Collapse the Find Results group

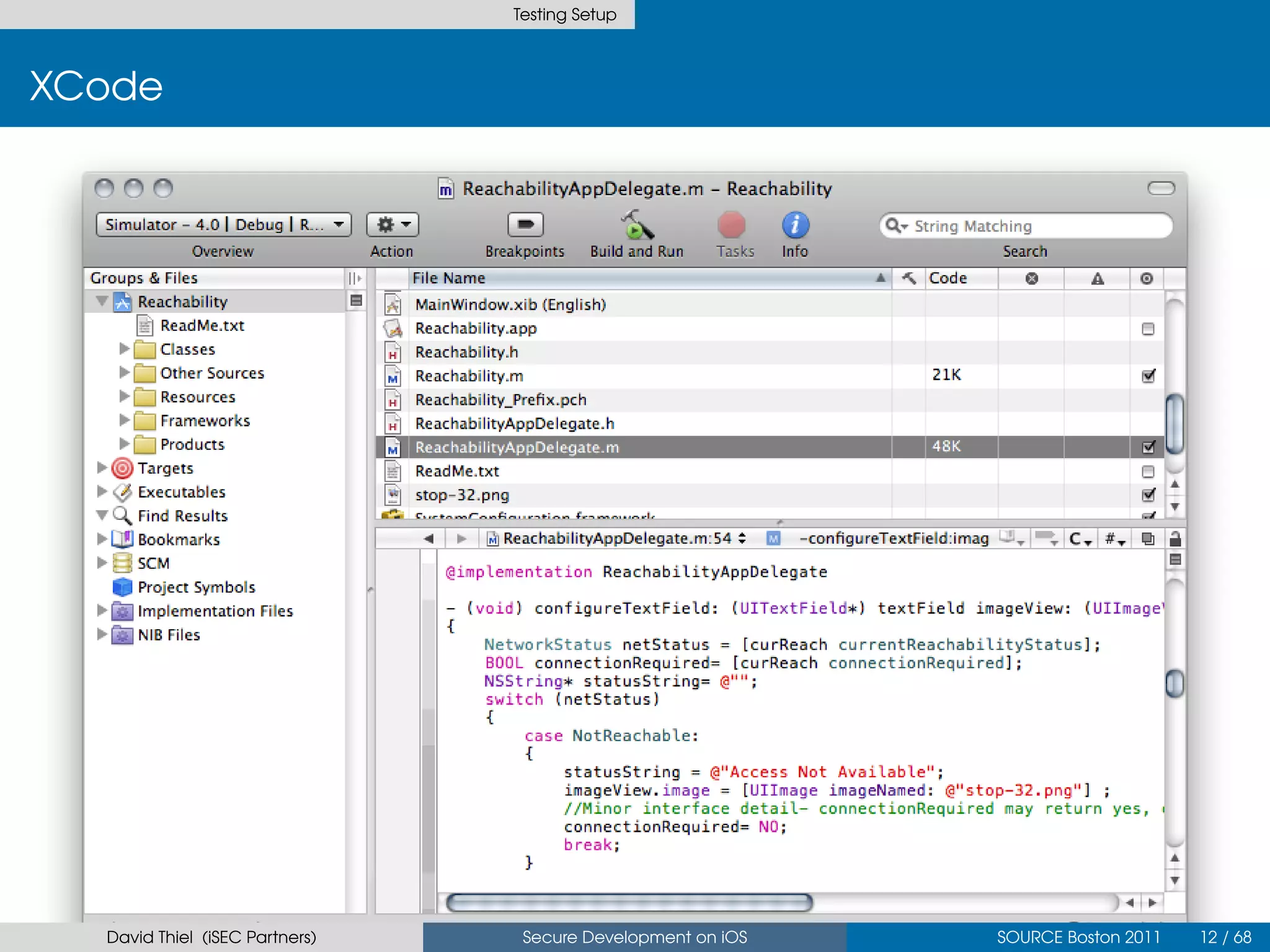[102, 515]
